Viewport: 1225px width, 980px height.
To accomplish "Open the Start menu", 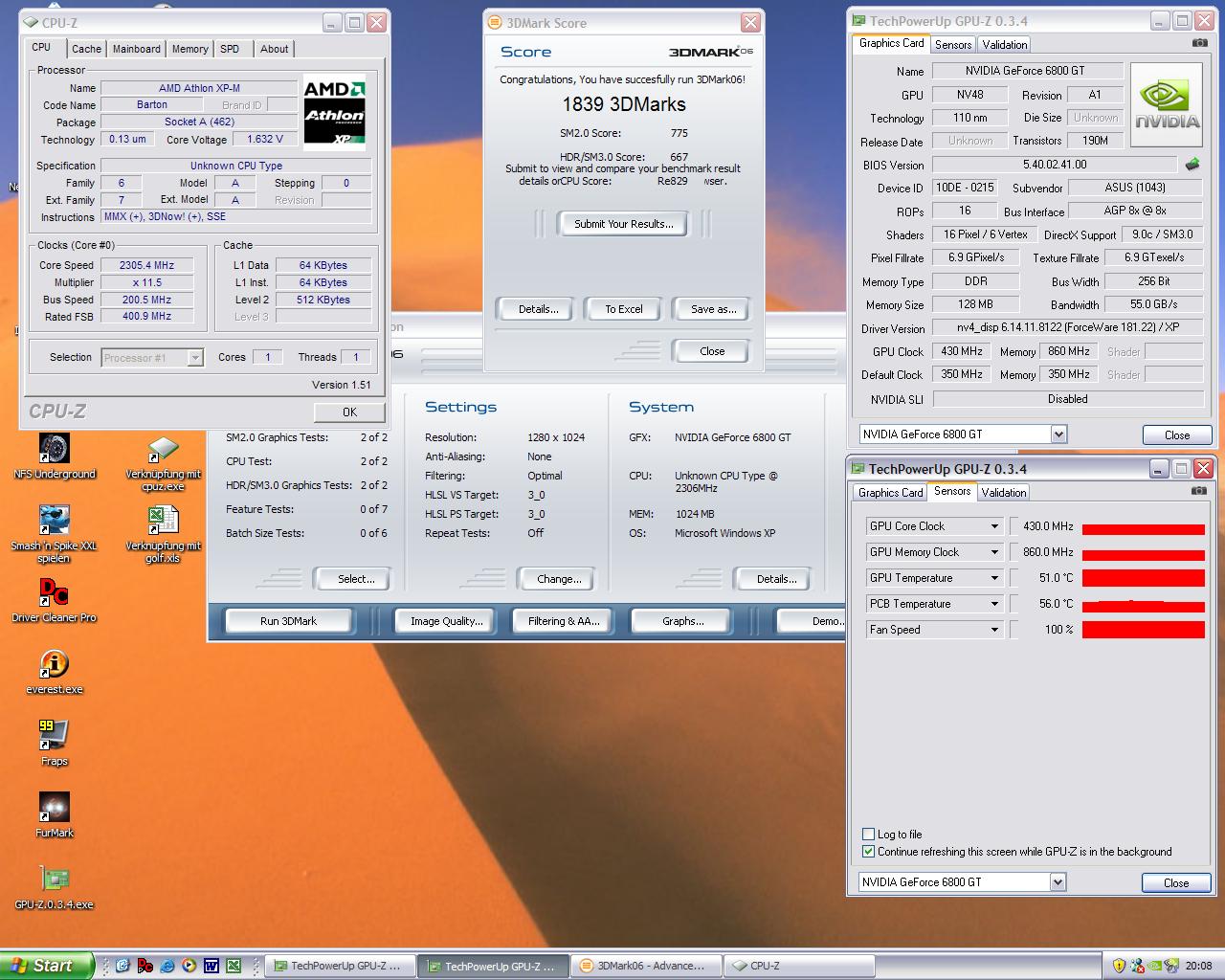I will (47, 966).
